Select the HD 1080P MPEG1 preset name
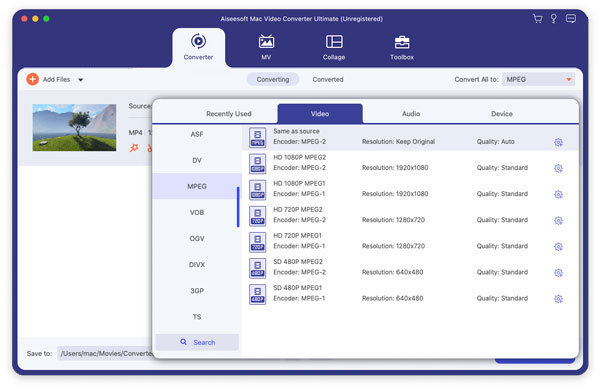The image size is (600, 389). pos(299,183)
